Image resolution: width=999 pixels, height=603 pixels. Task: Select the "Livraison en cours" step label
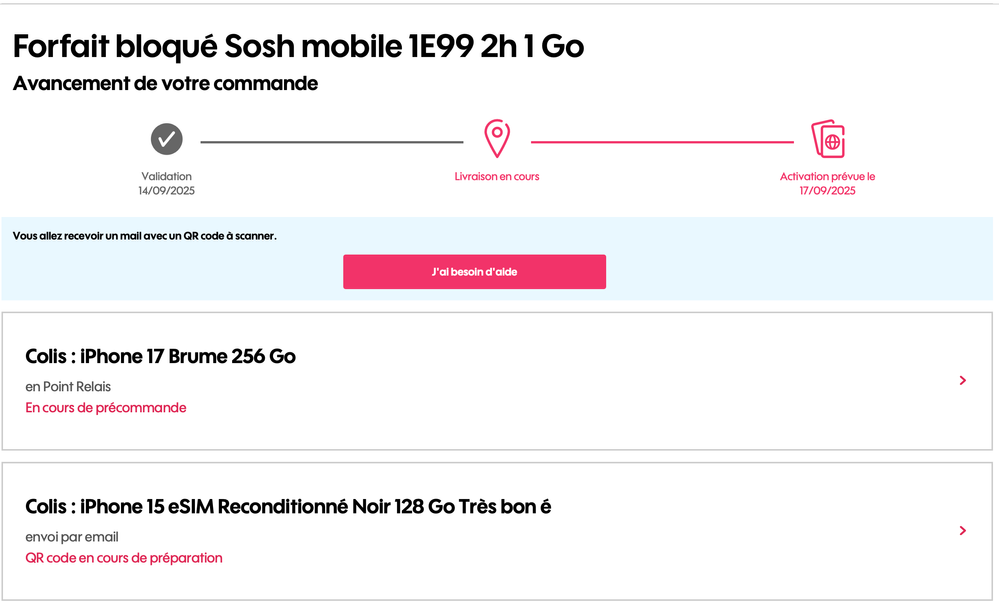[x=497, y=177]
